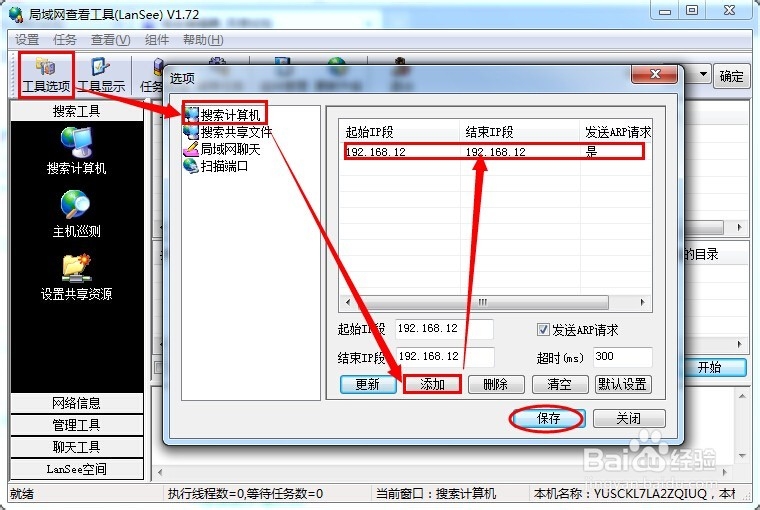Screen dimensions: 760x510
Task: Click IP list scrollbar left arrow
Action: coord(348,303)
